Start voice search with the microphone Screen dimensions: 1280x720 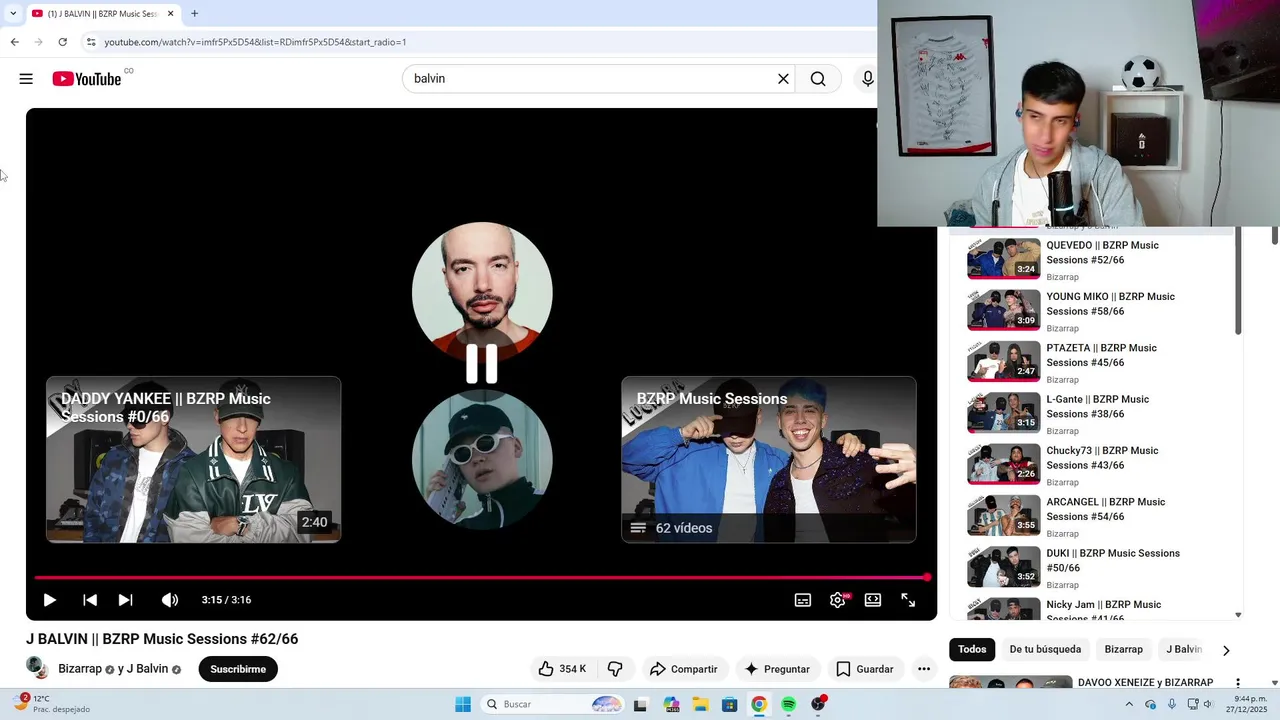[x=867, y=79]
